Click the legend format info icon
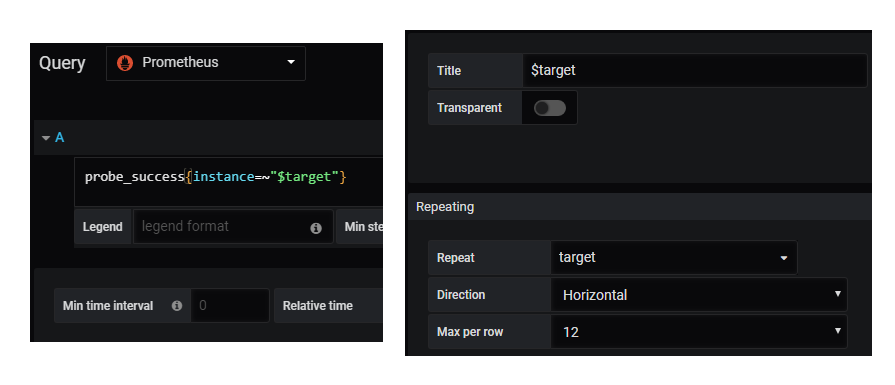Image resolution: width=895 pixels, height=385 pixels. point(316,228)
